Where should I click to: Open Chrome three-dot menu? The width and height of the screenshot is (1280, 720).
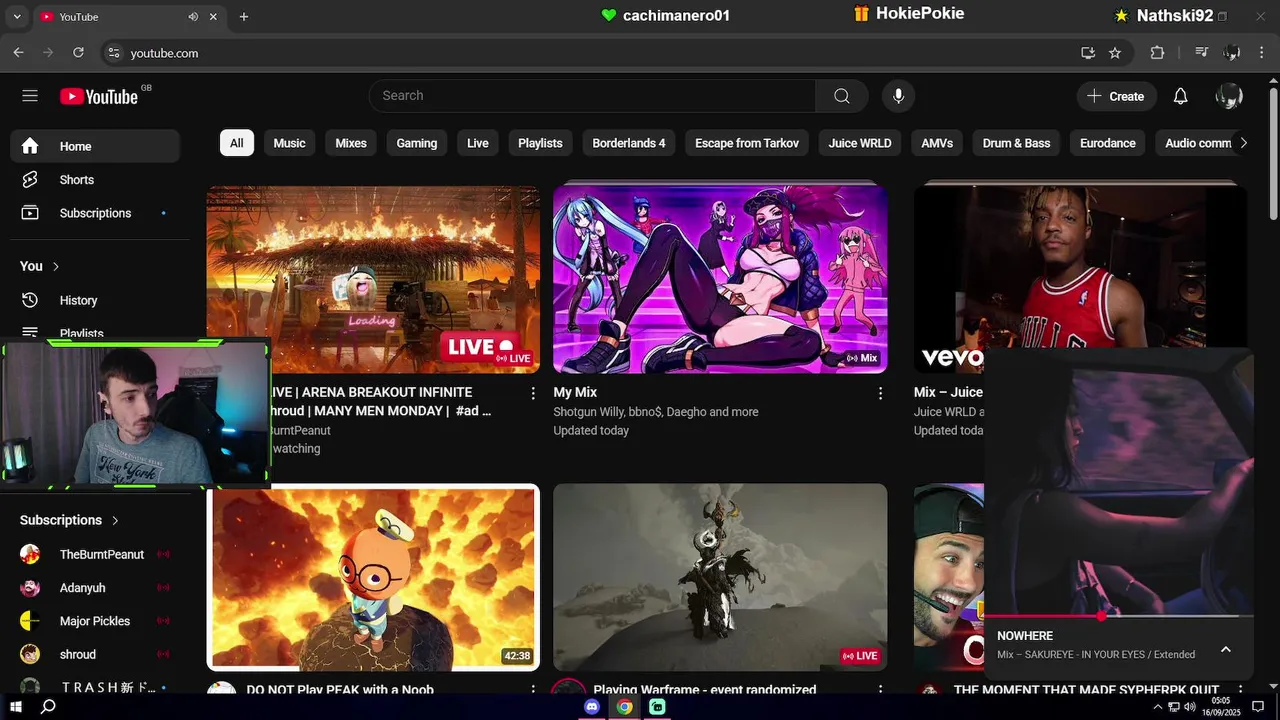(x=1261, y=53)
